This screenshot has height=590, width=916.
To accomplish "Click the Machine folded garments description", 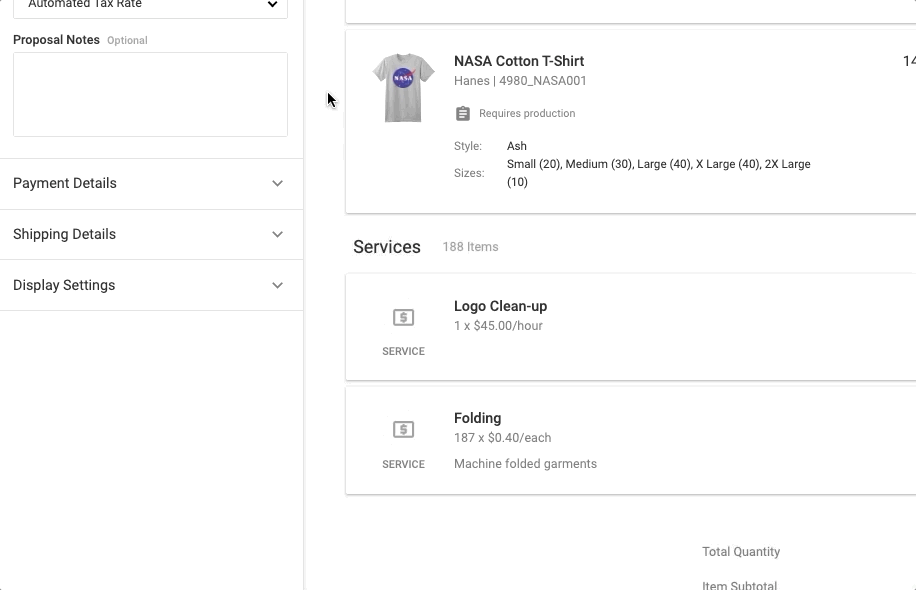I will click(525, 464).
